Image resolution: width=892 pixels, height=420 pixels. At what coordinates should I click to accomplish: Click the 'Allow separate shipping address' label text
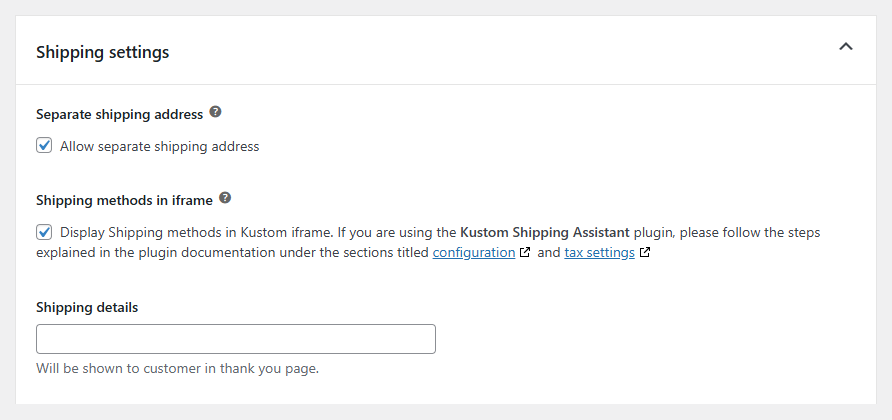pos(159,146)
